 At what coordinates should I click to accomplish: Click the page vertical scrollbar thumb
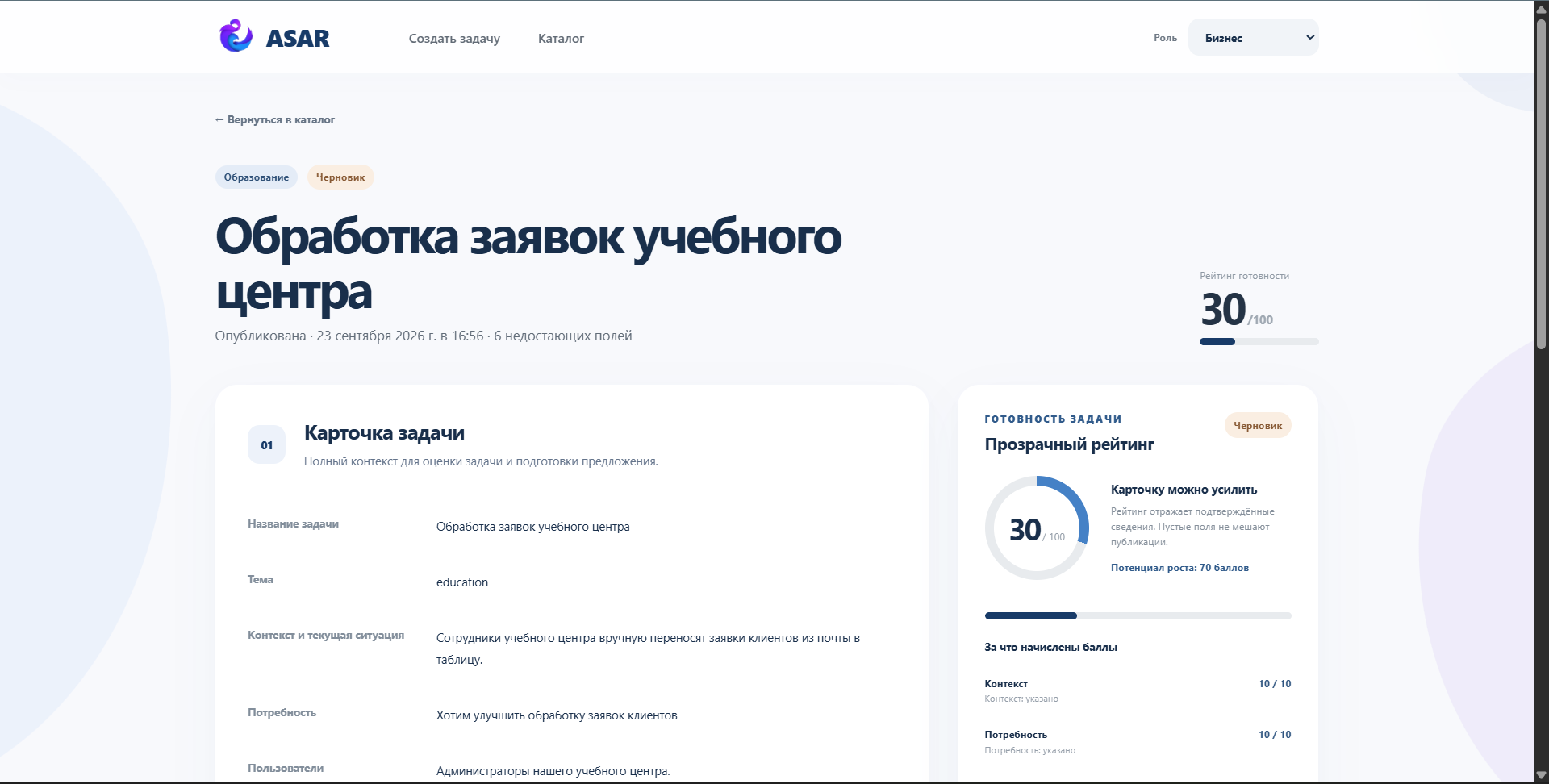pyautogui.click(x=1541, y=184)
